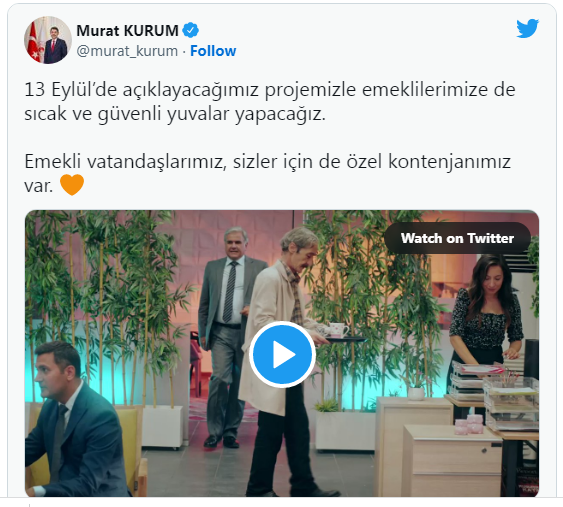Click the woman sorting papers at desk
The width and height of the screenshot is (563, 507).
pyautogui.click(x=485, y=323)
